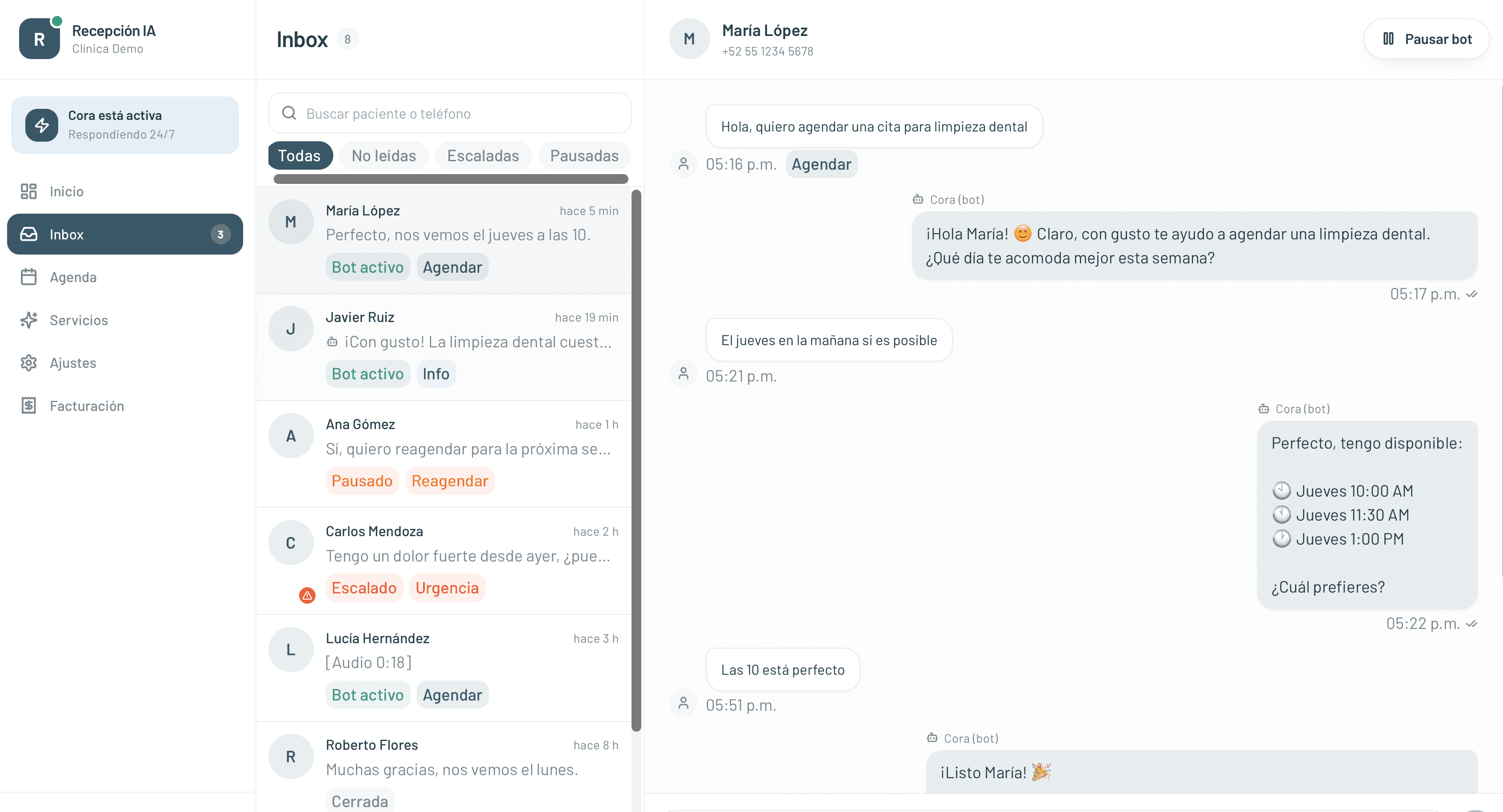
Task: Click the 'hace 19 min' timestamp
Action: point(586,317)
